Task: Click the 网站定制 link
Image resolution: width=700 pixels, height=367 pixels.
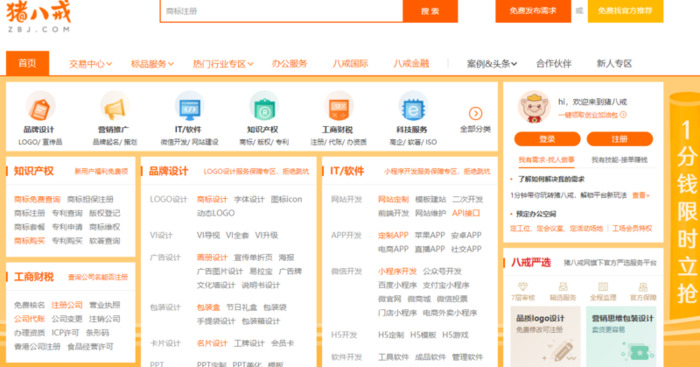Action: pos(393,199)
